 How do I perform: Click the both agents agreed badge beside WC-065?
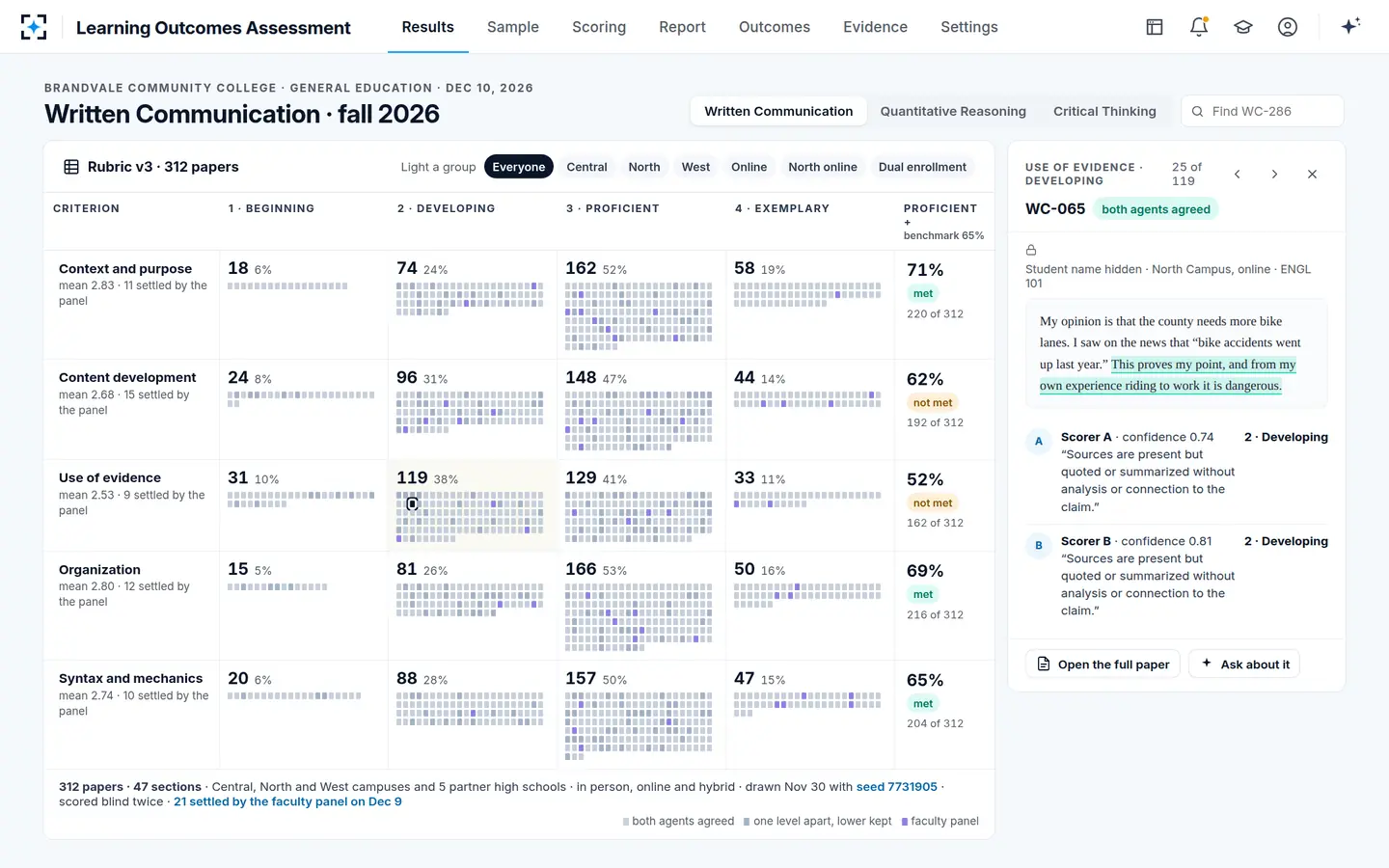pos(1156,209)
